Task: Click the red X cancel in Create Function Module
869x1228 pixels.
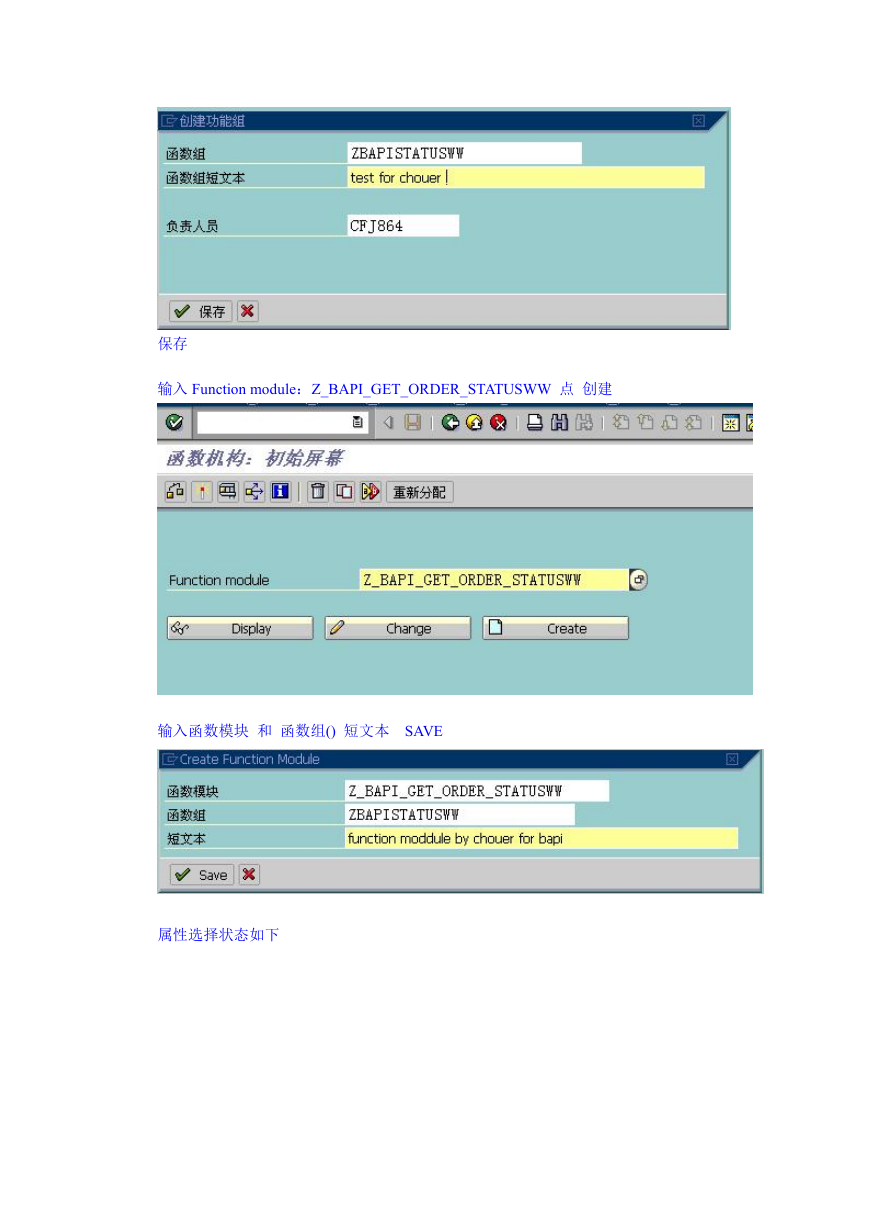Action: [x=249, y=875]
